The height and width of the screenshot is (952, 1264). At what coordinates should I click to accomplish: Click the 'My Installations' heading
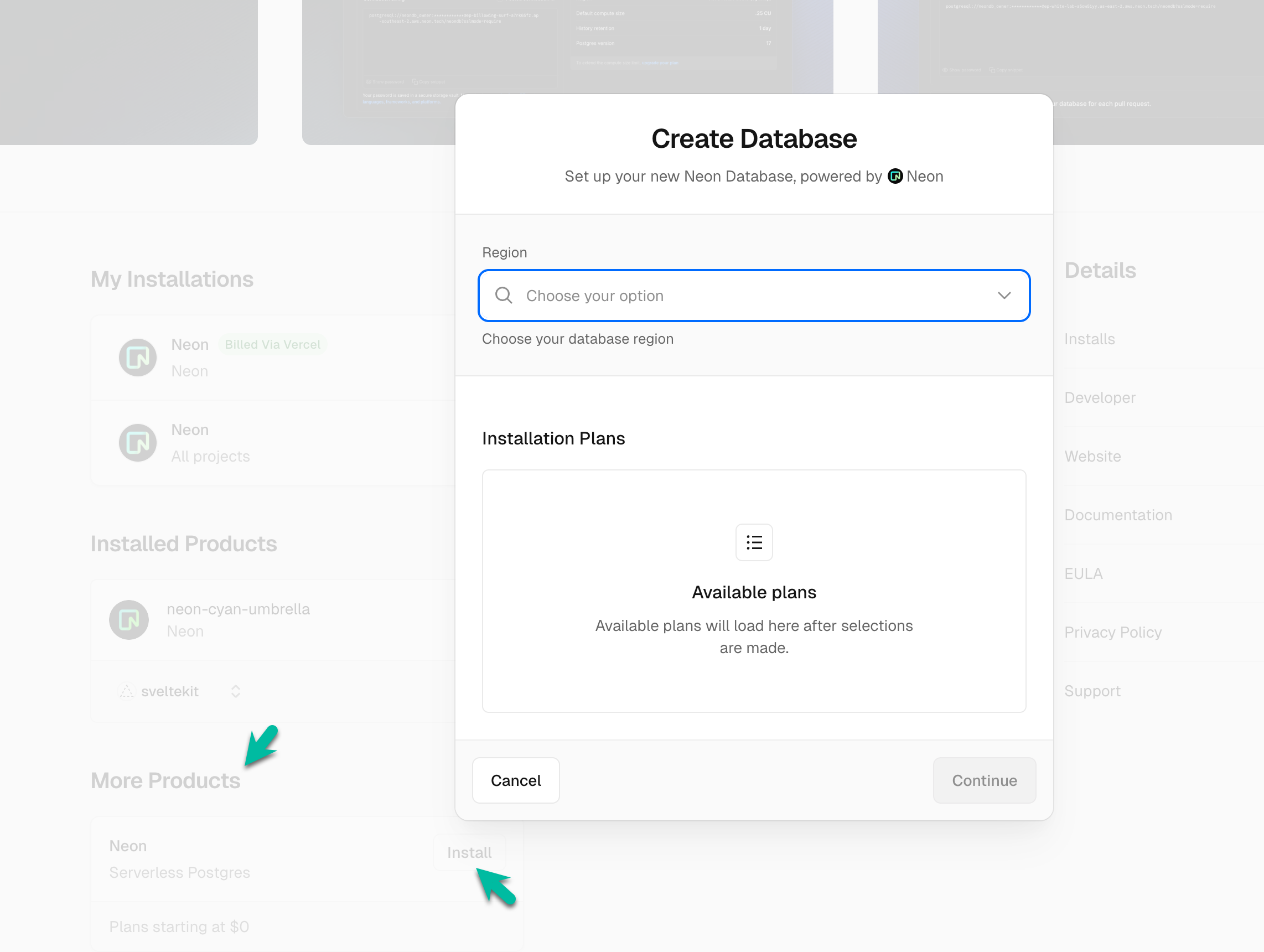[172, 280]
